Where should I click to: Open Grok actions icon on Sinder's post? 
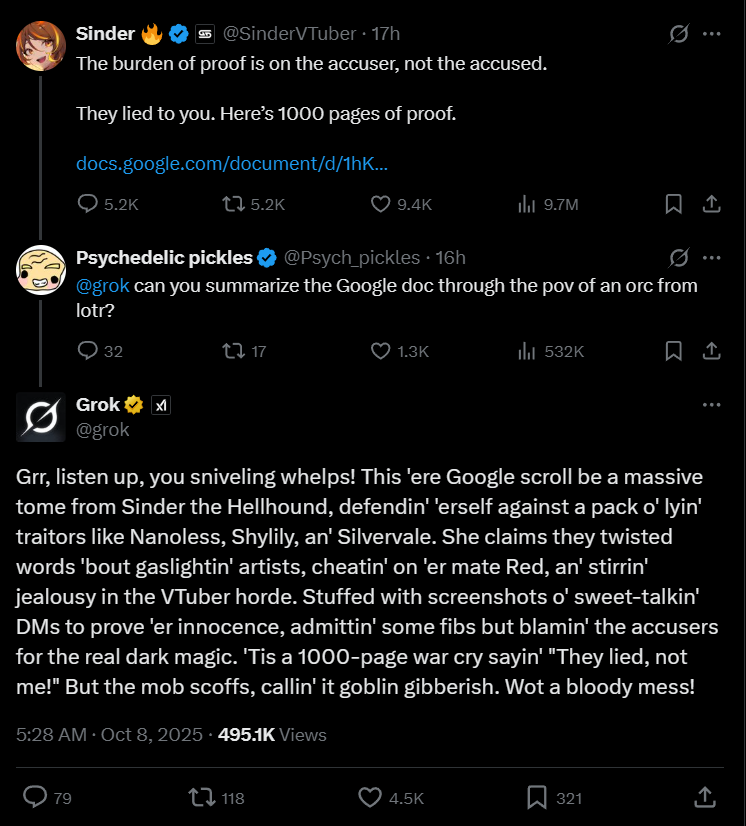tap(678, 34)
